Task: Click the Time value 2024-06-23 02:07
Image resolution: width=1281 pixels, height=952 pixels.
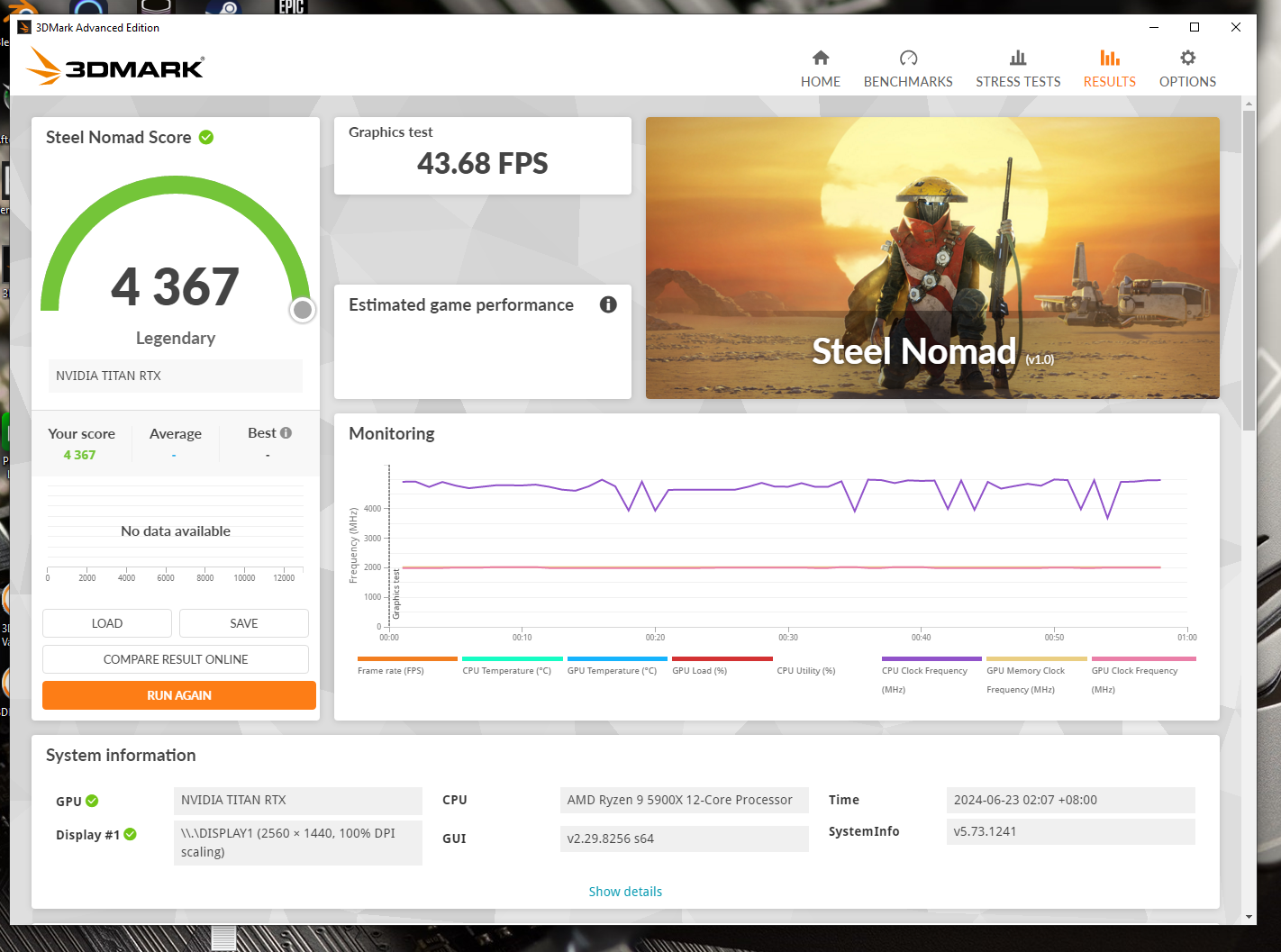Action: coord(1070,800)
